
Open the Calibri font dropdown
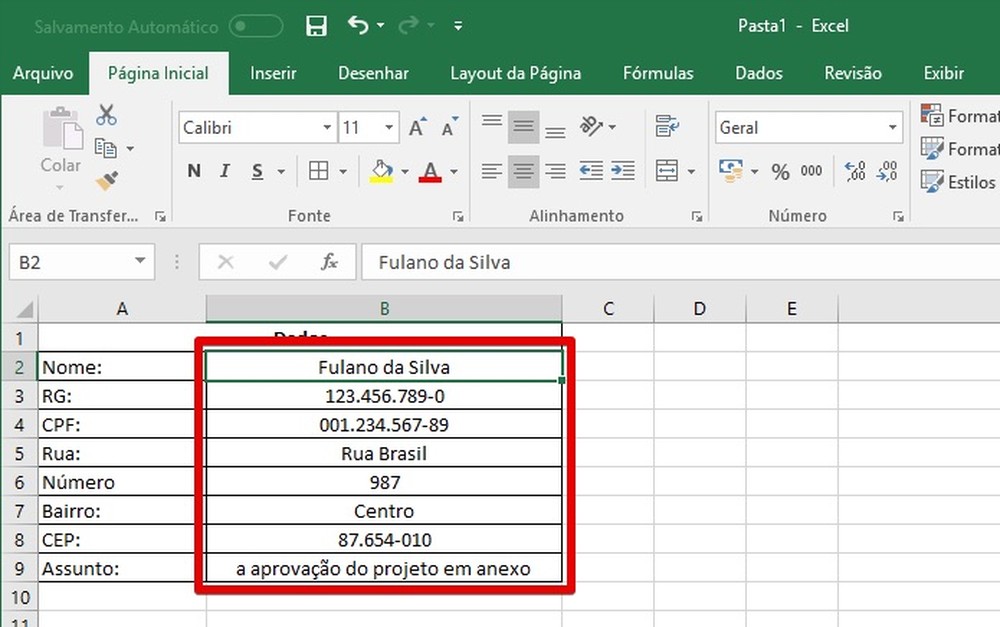point(326,127)
